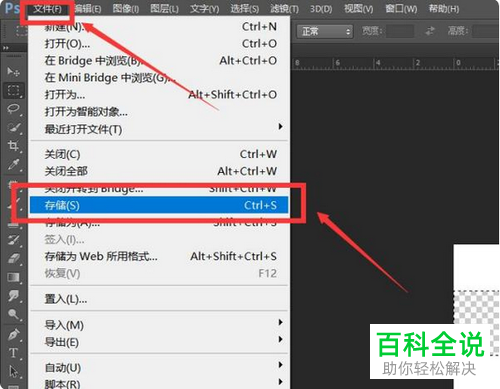
Task: Expand the 导出(E) submenu
Action: click(x=159, y=342)
